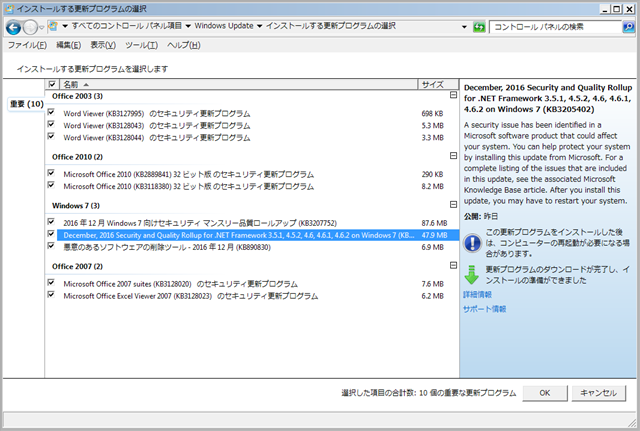640x431 pixels.
Task: Toggle the select-all checkbox in the header
Action: [x=52, y=84]
